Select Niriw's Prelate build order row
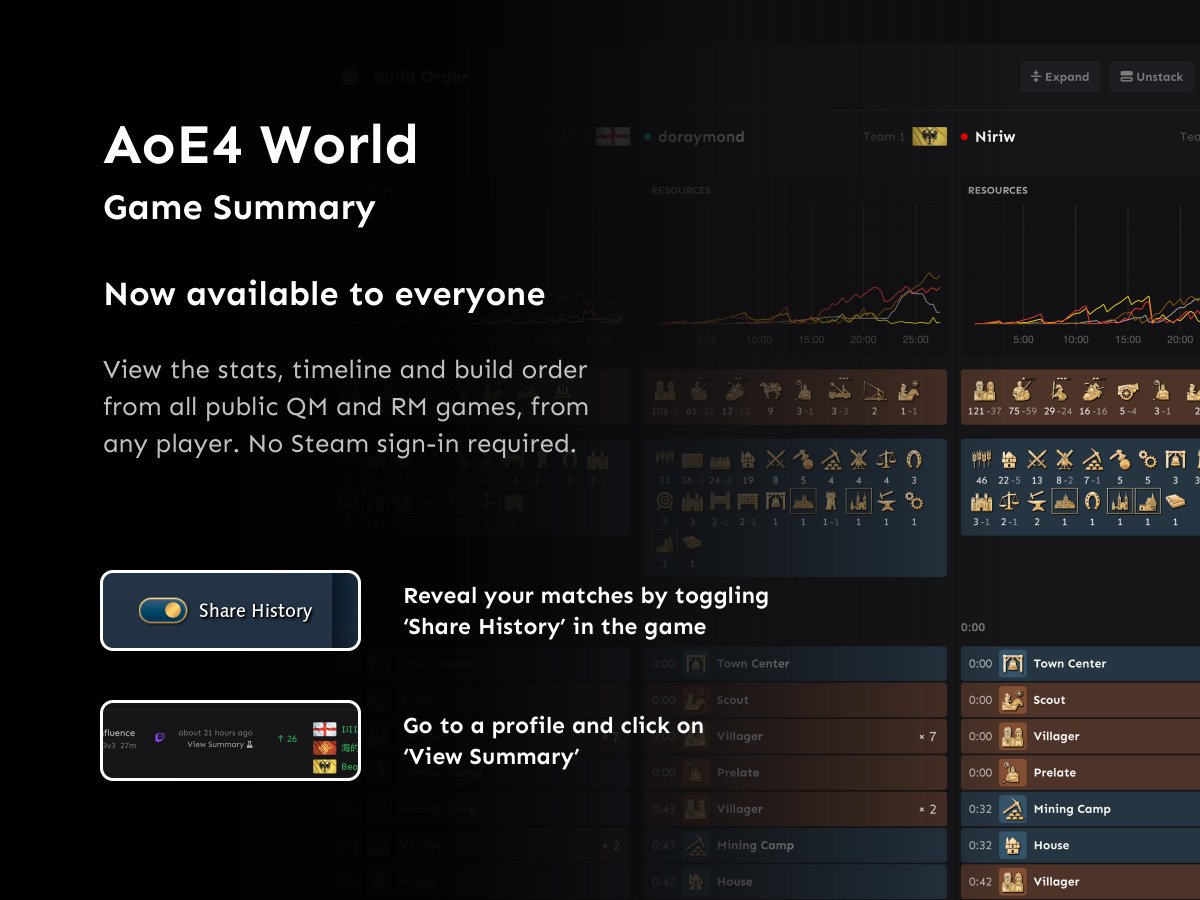 click(1080, 772)
